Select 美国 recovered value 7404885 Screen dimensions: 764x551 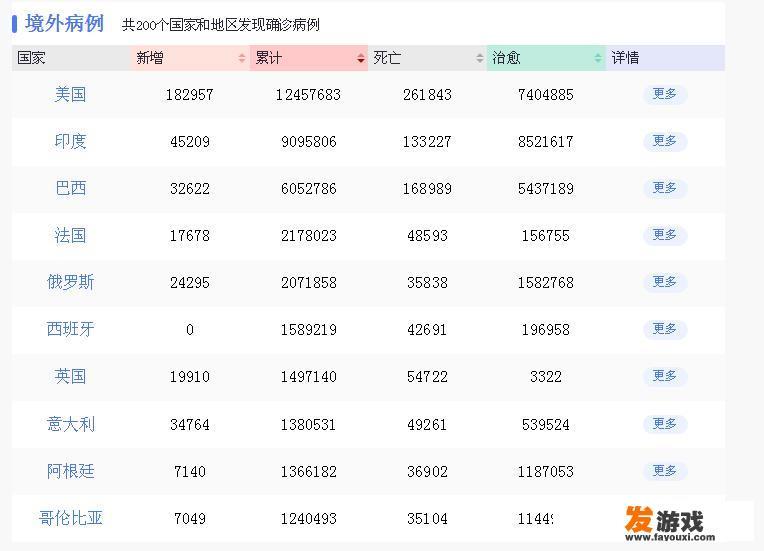(x=546, y=95)
